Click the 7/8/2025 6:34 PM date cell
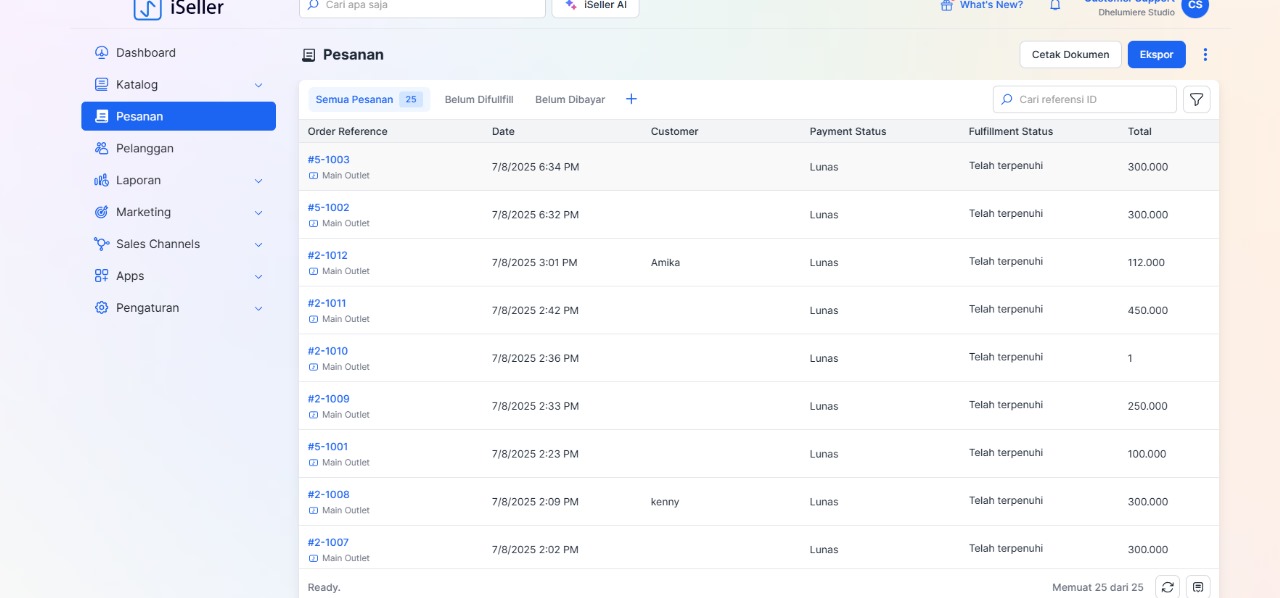Image resolution: width=1280 pixels, height=598 pixels. coord(535,167)
